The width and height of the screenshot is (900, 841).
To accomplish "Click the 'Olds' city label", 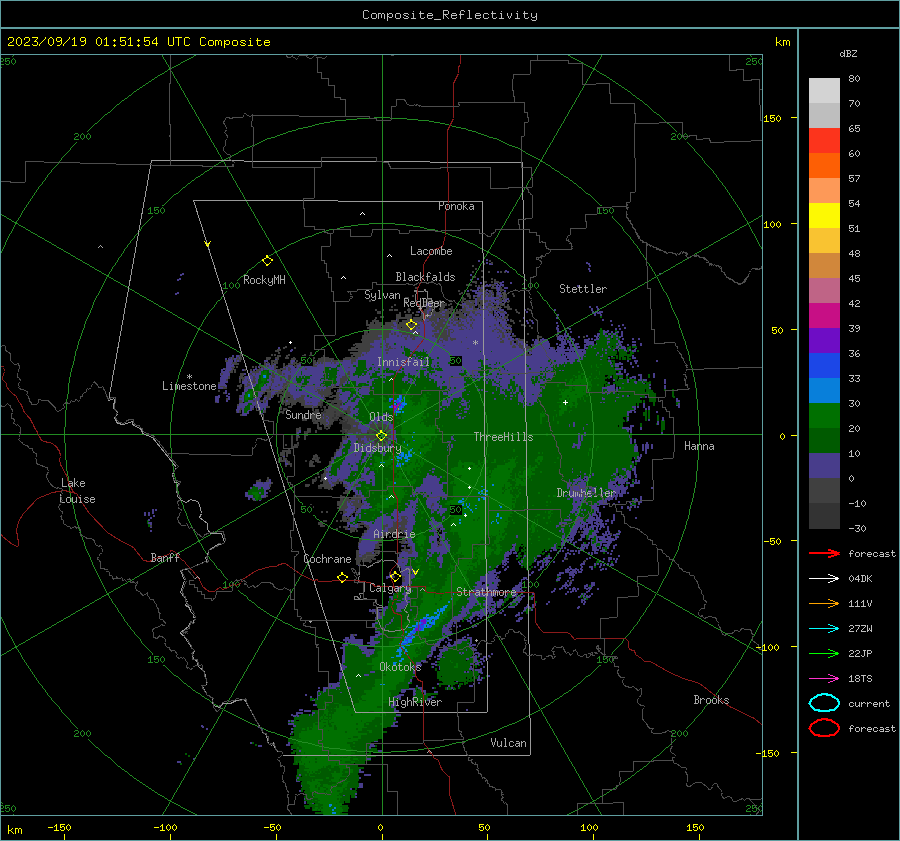I will [381, 417].
